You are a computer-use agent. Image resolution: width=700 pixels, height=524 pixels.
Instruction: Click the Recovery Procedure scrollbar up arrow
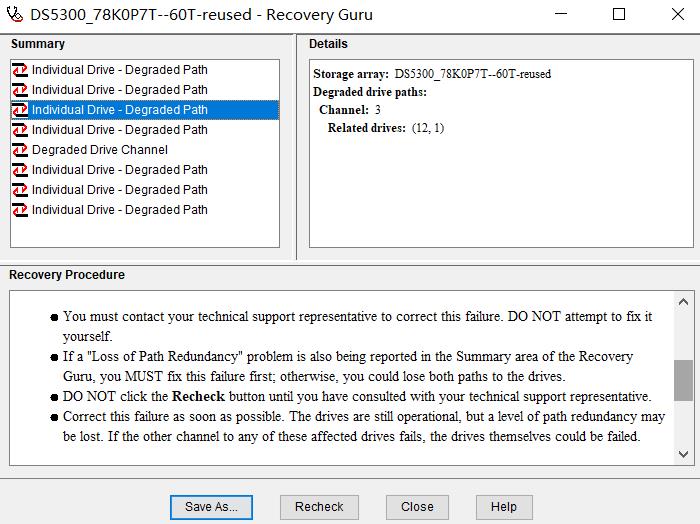point(683,302)
